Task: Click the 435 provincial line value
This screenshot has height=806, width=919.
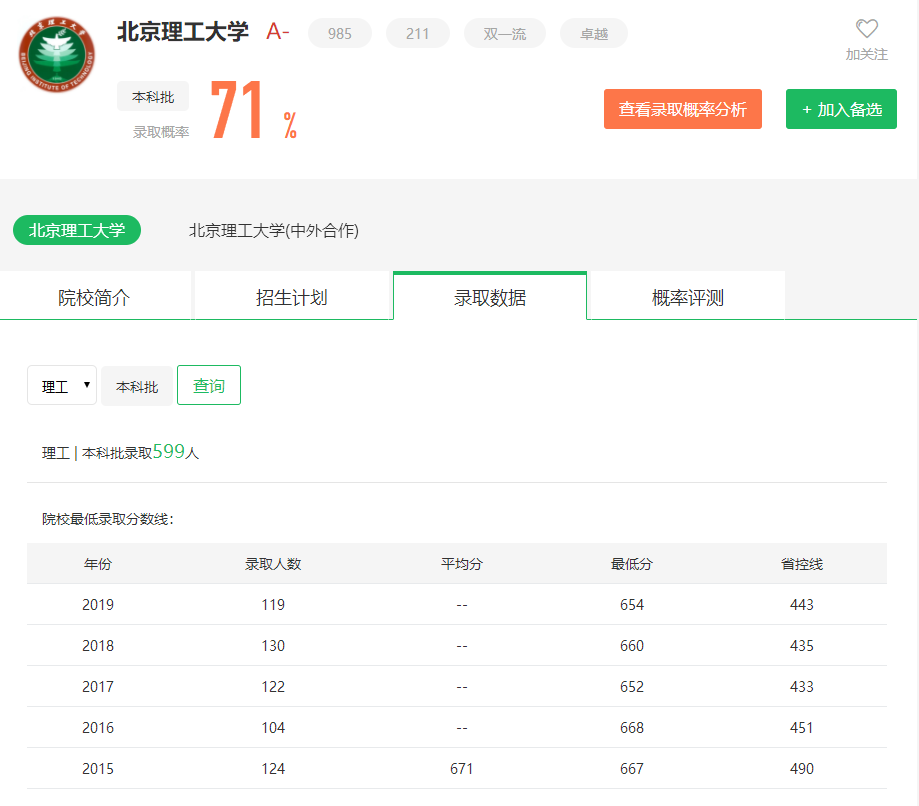Action: click(802, 645)
